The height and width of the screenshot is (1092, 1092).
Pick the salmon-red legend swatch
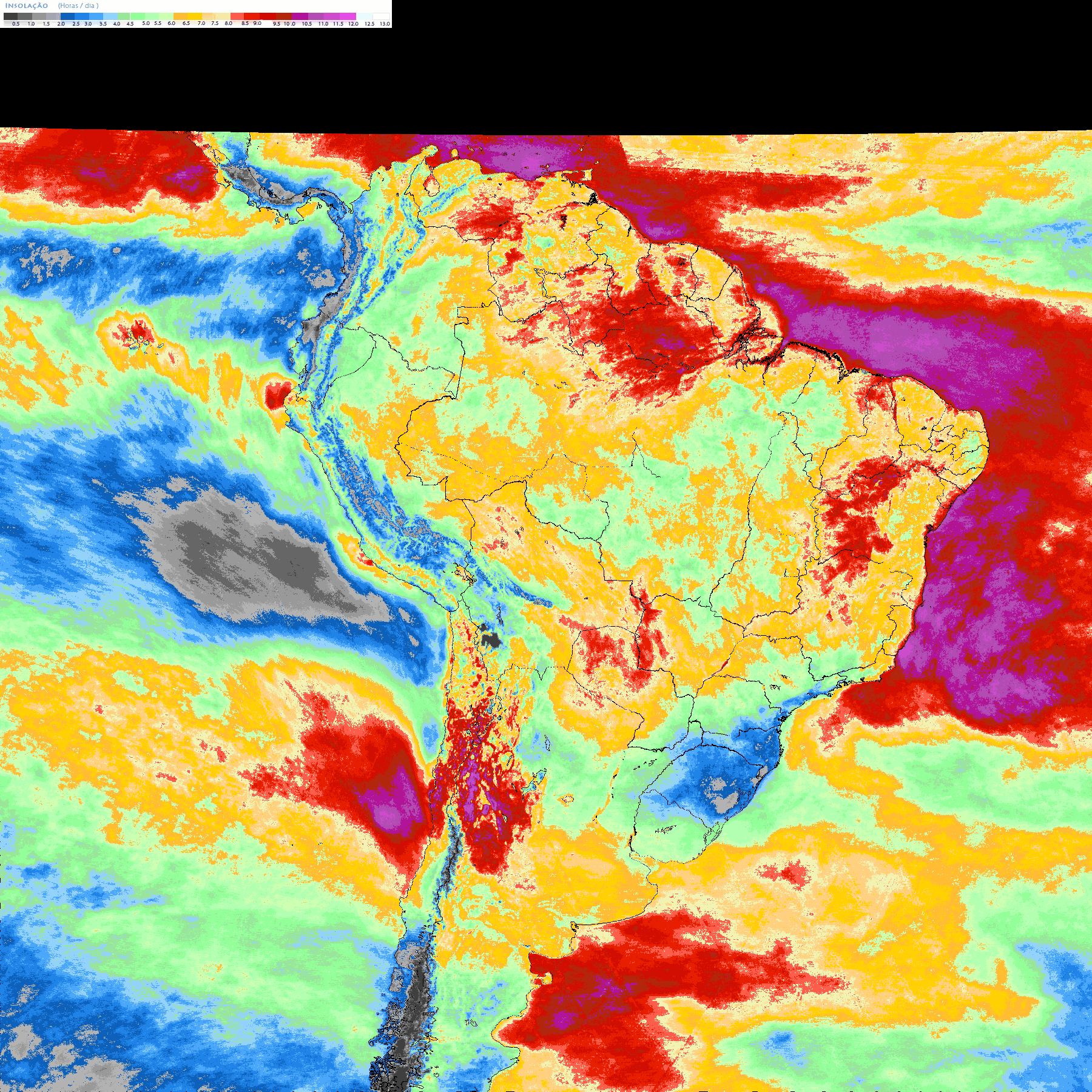point(237,16)
